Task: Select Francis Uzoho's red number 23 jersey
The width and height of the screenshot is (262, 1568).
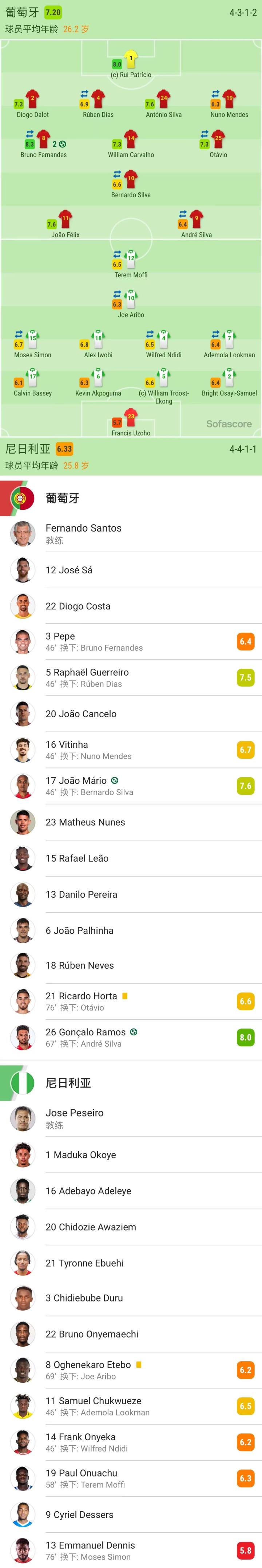Action: tap(131, 418)
